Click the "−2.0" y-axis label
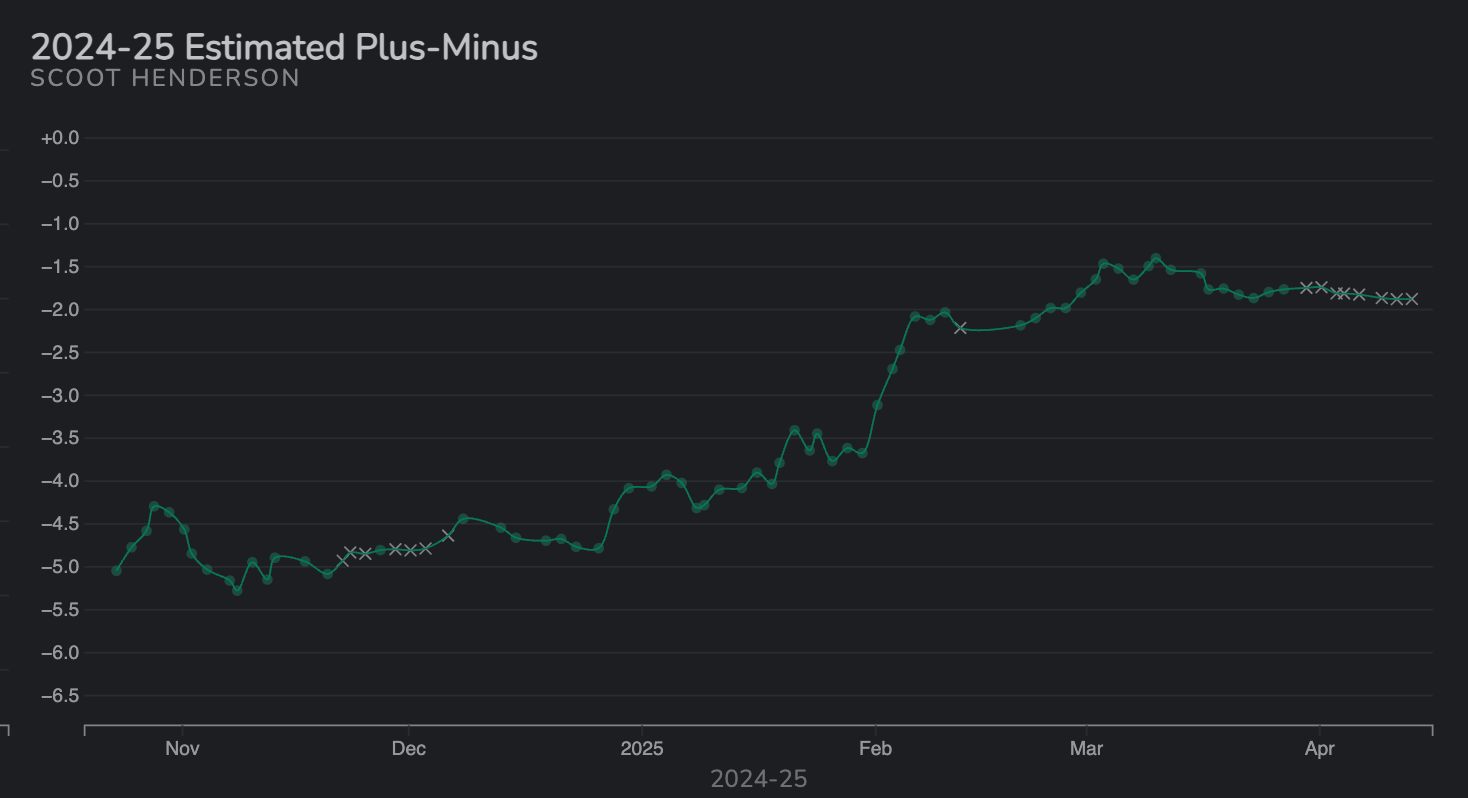This screenshot has width=1468, height=798. click(x=59, y=310)
